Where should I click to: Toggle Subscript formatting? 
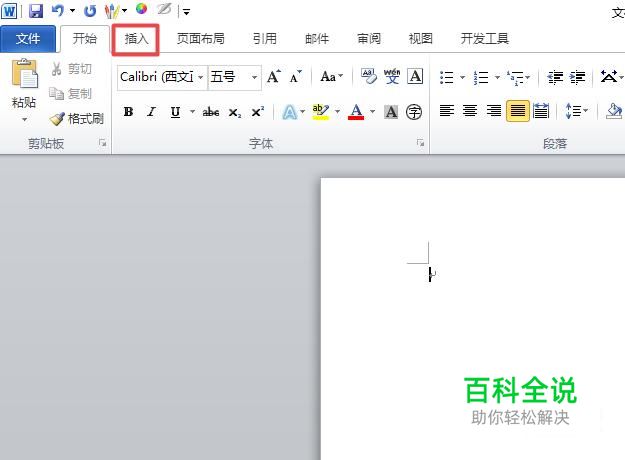click(x=235, y=112)
